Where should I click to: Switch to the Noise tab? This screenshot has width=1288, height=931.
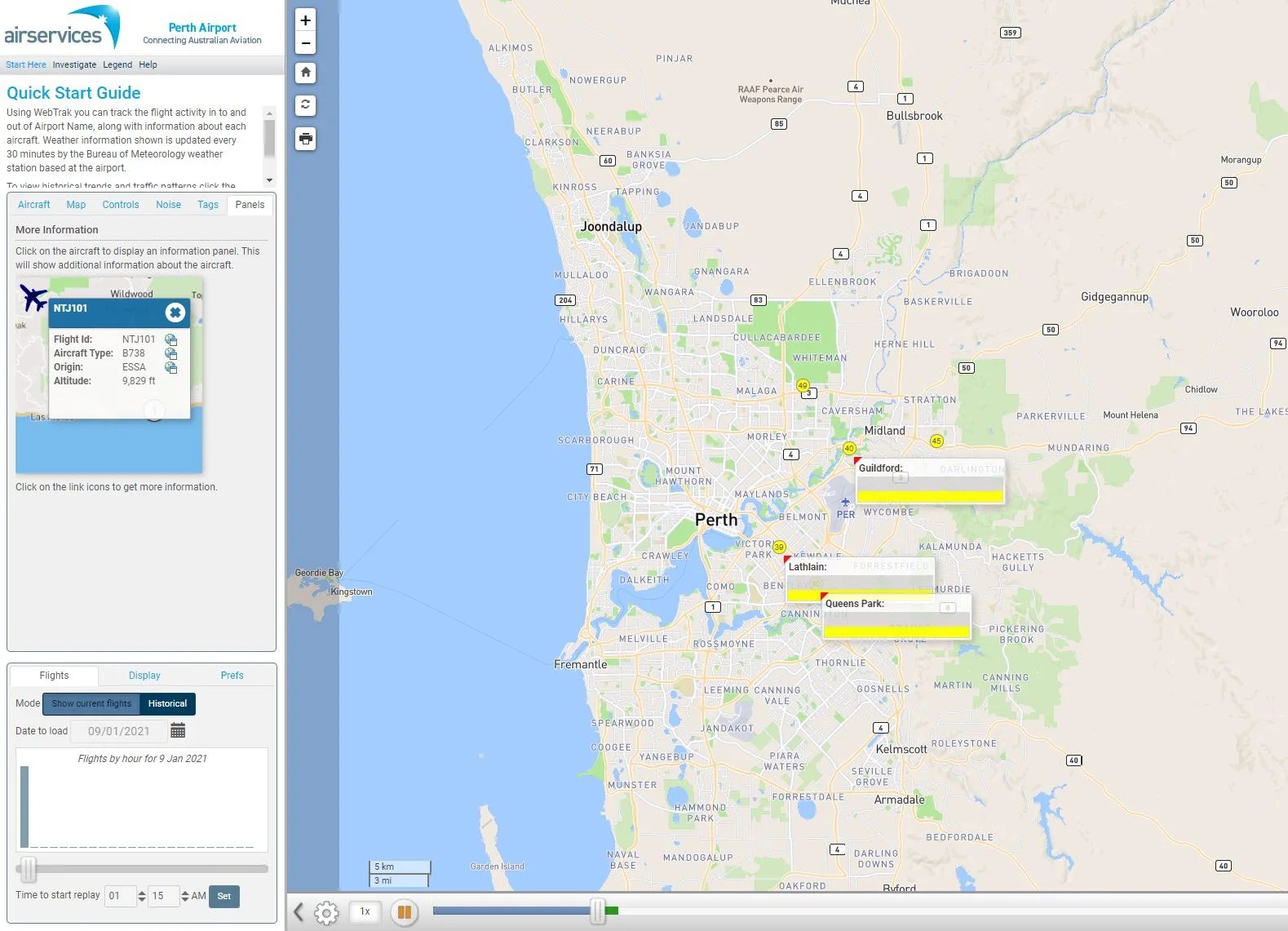(169, 205)
